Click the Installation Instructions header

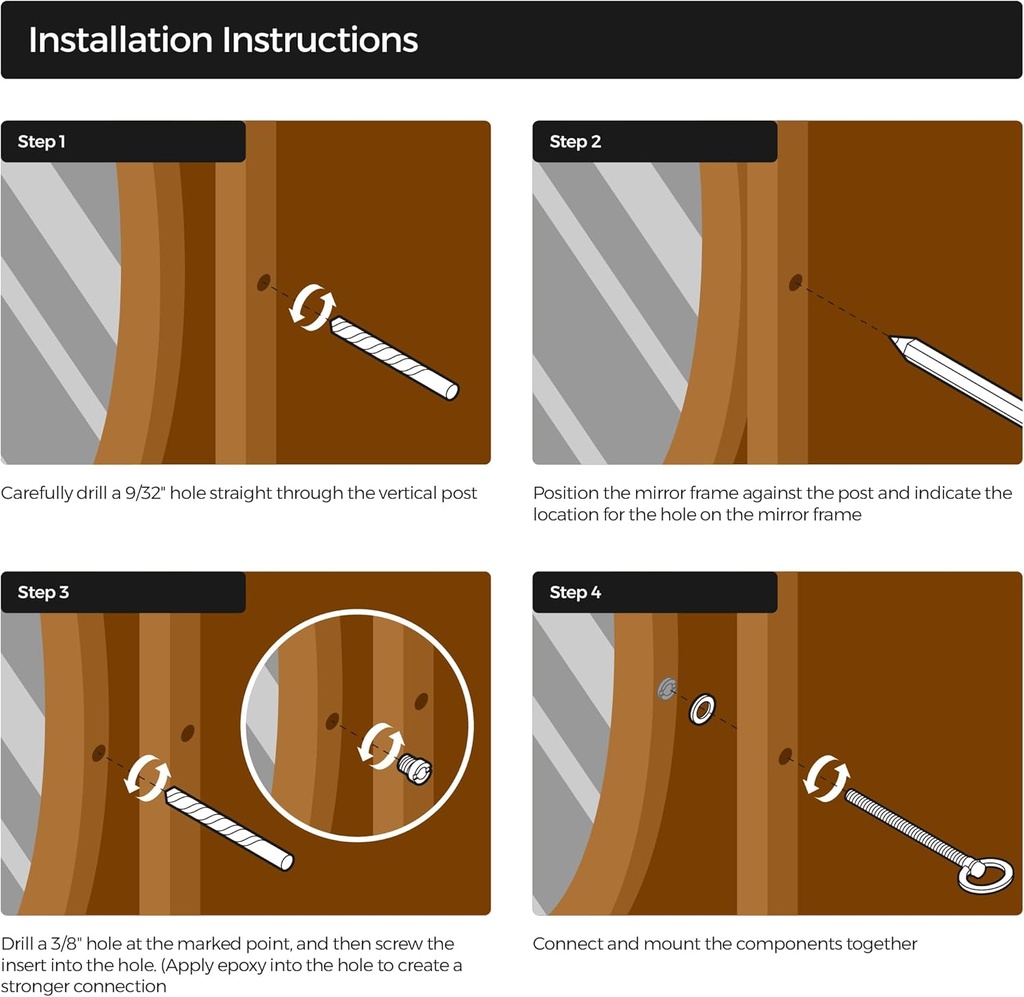click(223, 40)
